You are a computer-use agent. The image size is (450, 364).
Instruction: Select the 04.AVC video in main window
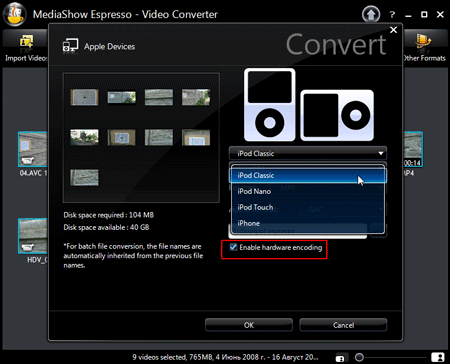tap(33, 149)
